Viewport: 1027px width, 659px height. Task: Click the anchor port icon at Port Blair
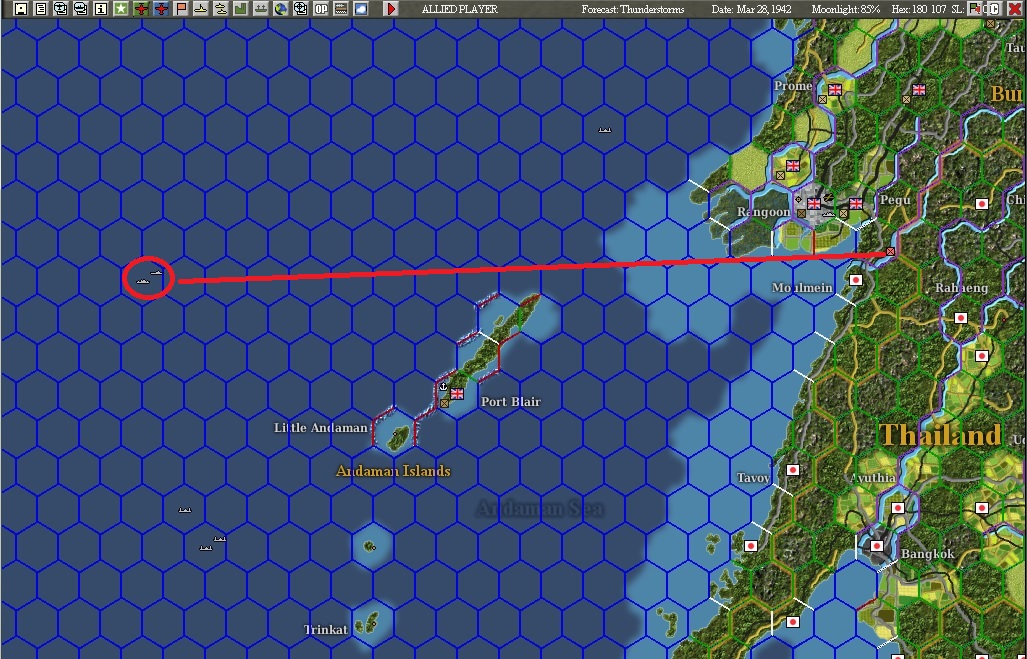coord(443,387)
